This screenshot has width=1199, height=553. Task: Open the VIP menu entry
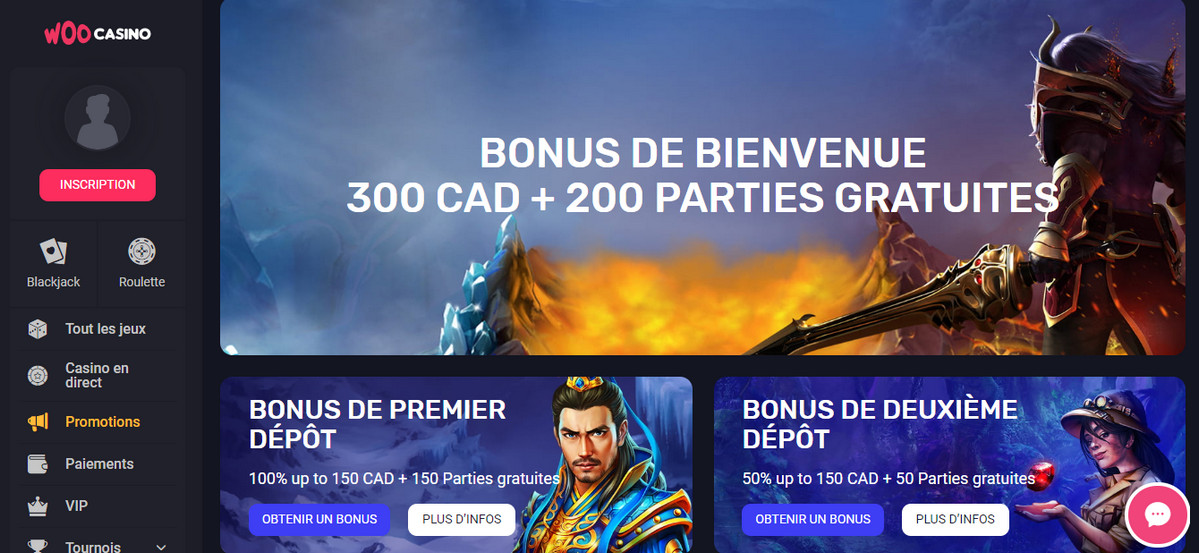(98, 506)
